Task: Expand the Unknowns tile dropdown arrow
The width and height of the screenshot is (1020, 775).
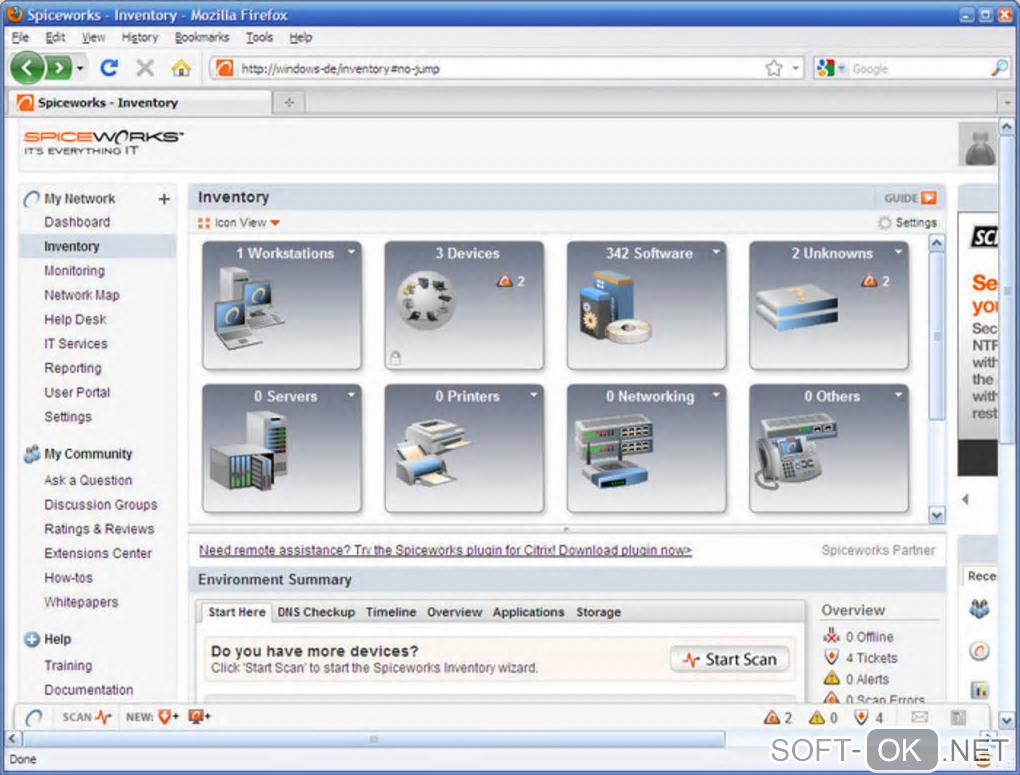Action: 898,252
